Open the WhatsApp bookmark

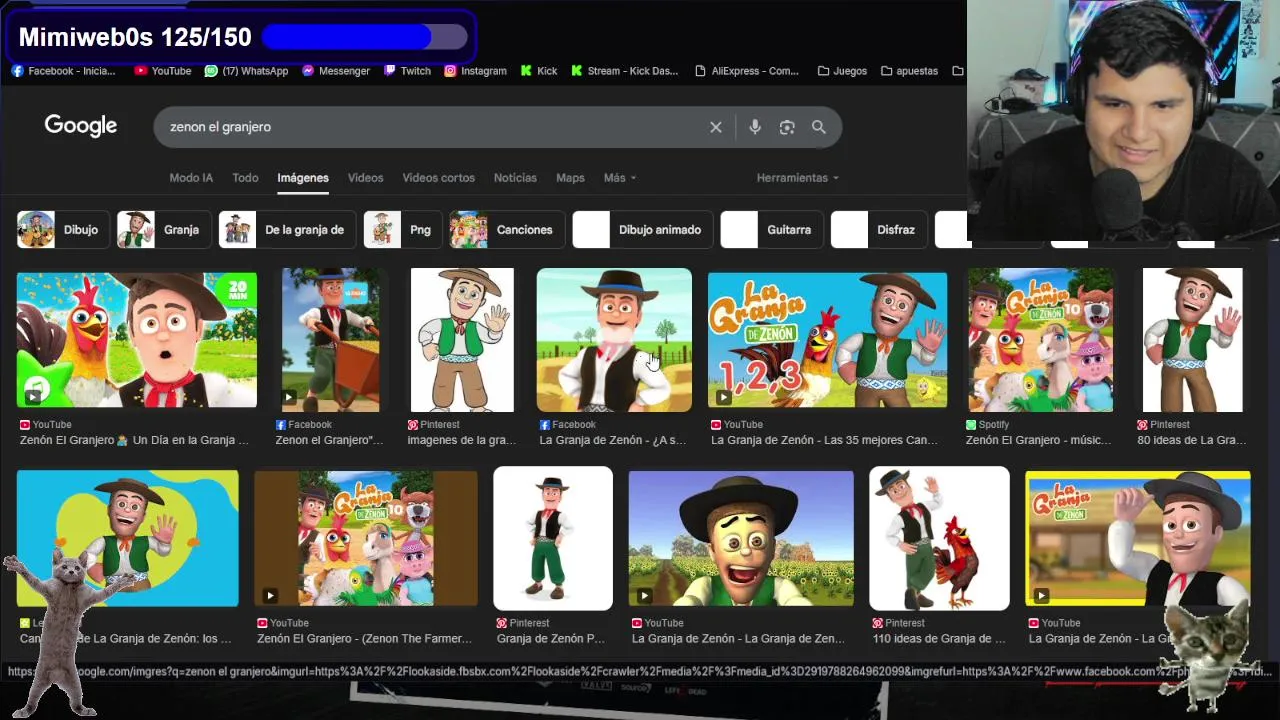pyautogui.click(x=246, y=71)
